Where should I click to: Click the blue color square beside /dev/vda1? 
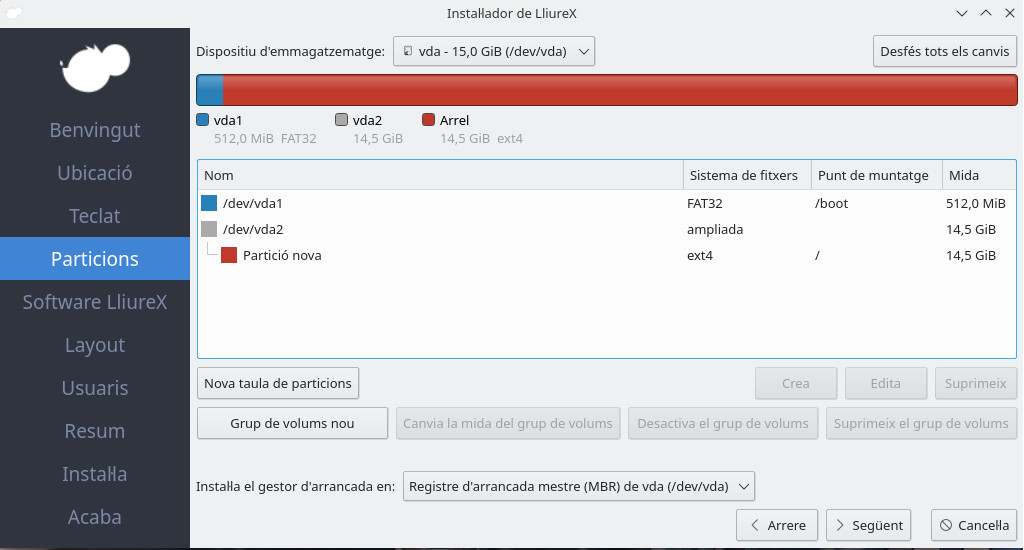209,203
